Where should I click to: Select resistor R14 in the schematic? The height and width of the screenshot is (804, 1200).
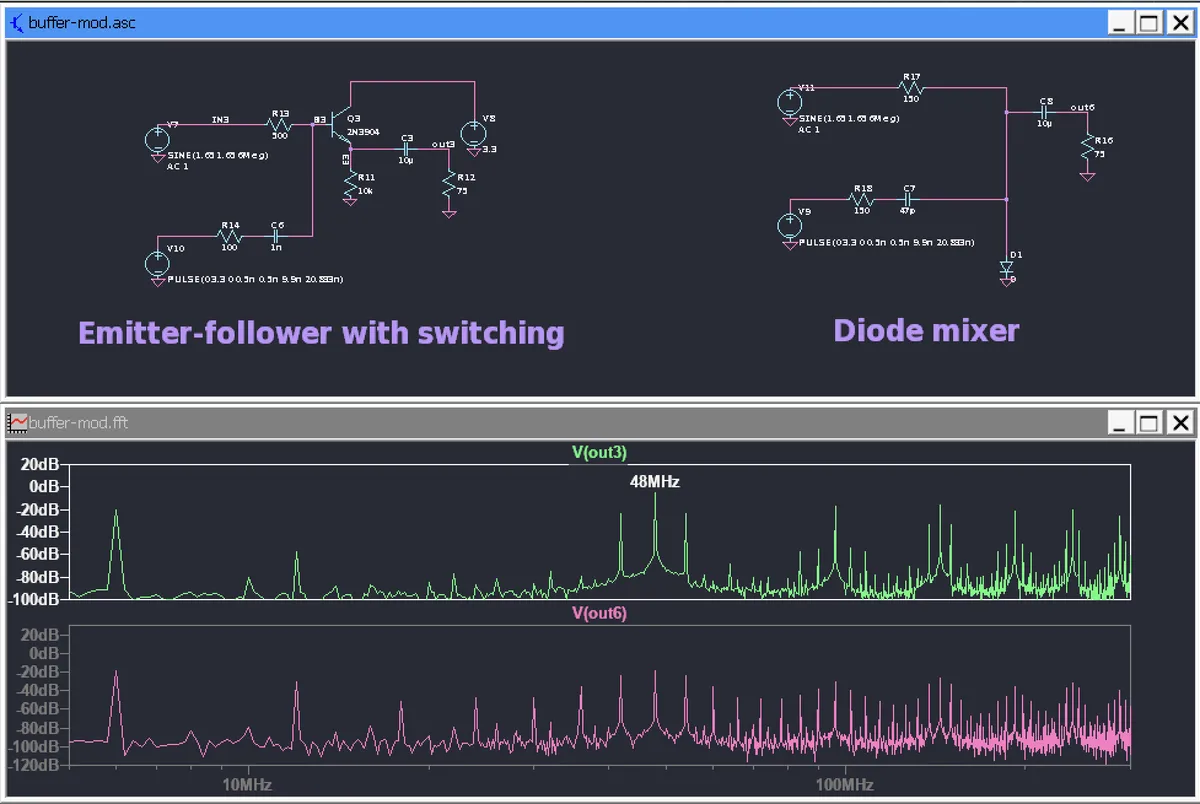[229, 236]
